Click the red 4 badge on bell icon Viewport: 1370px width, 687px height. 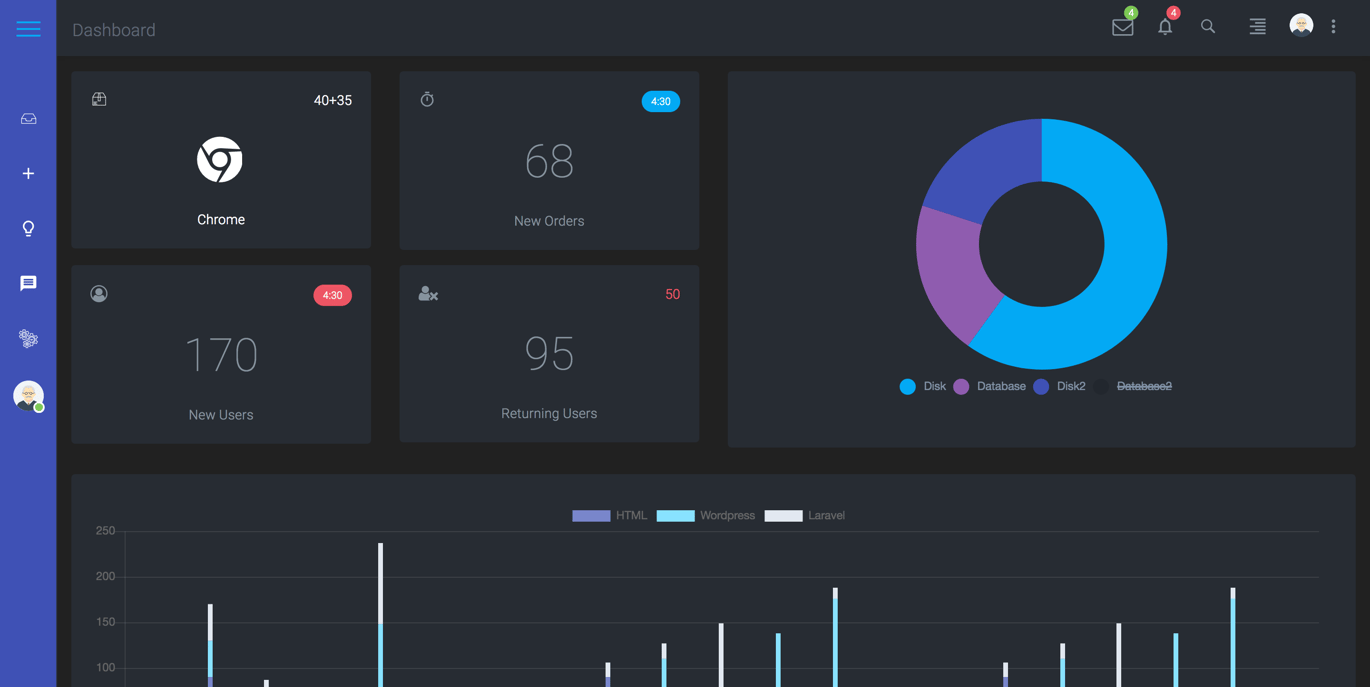pos(1174,13)
